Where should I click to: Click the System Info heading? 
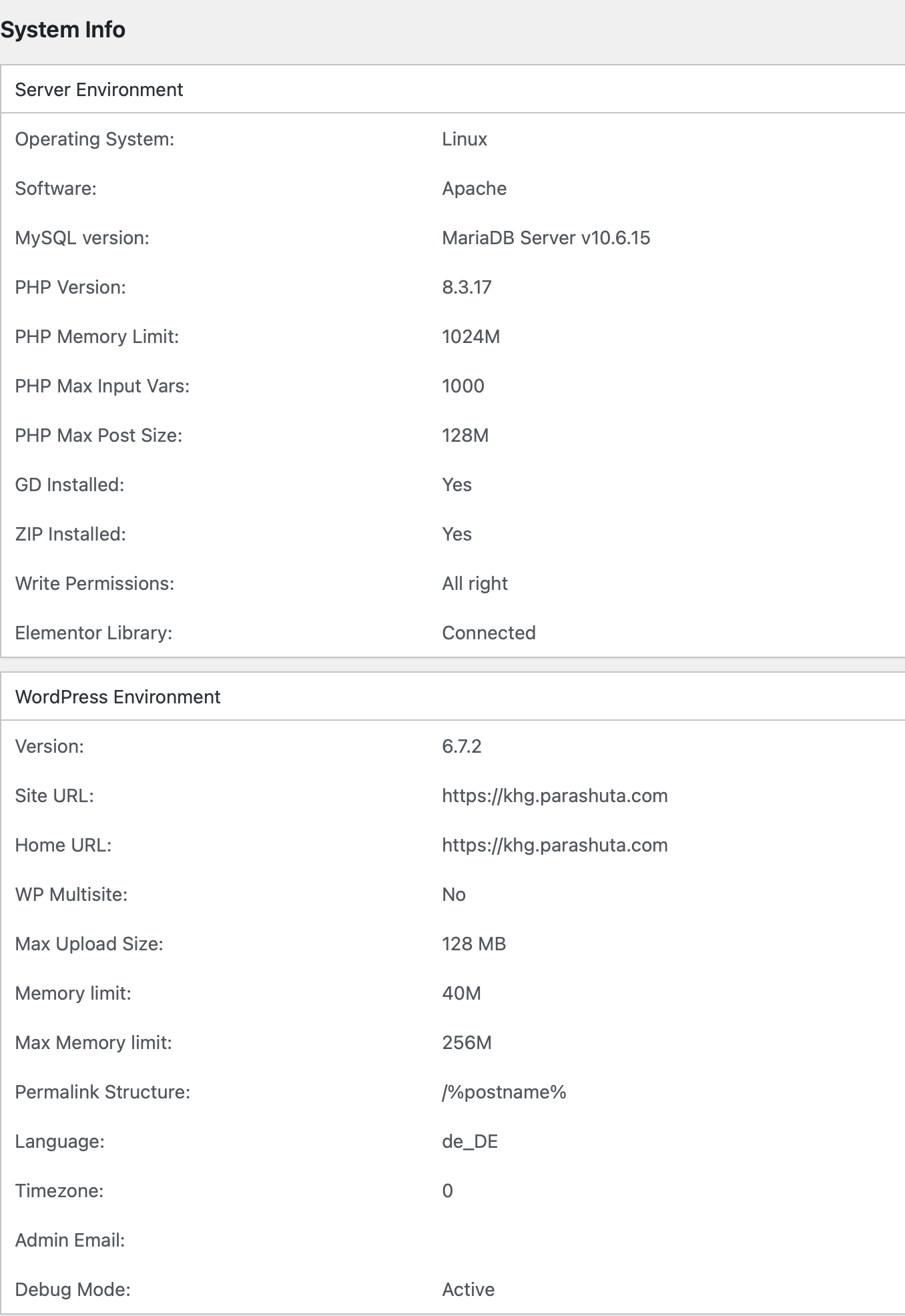(x=63, y=30)
